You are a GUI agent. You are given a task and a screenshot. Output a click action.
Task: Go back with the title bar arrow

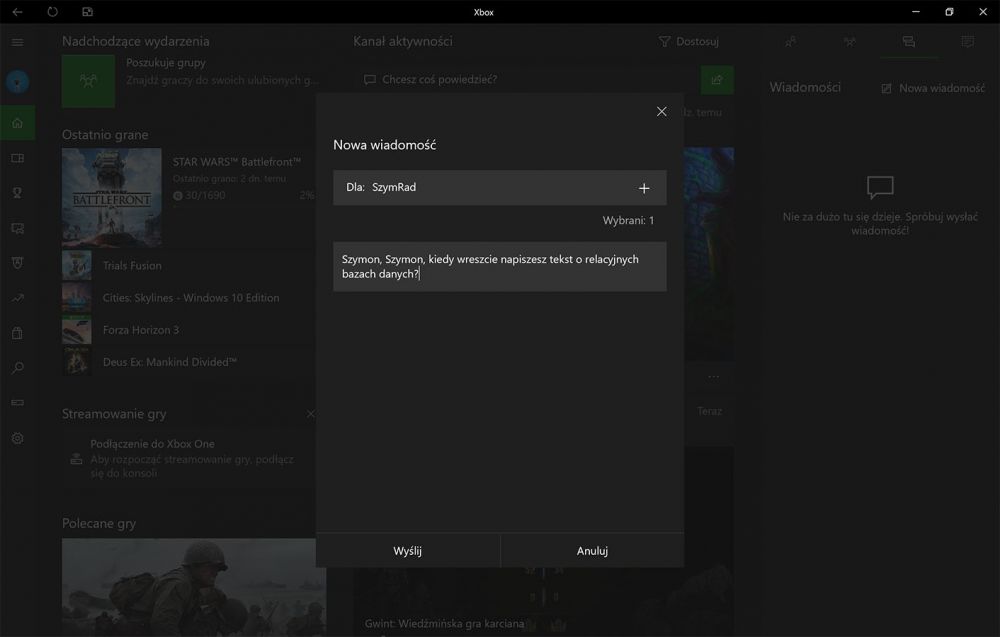(17, 11)
